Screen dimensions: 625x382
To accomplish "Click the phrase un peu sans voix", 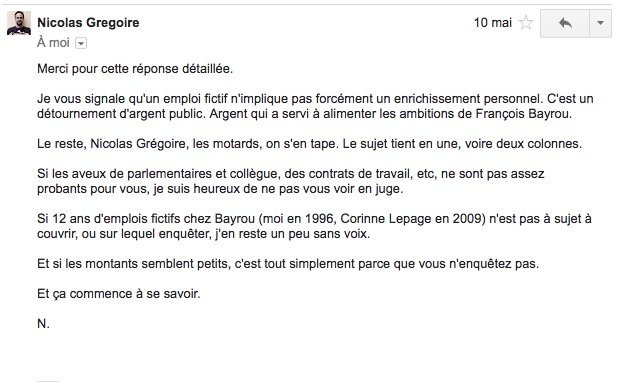I will (x=320, y=234).
